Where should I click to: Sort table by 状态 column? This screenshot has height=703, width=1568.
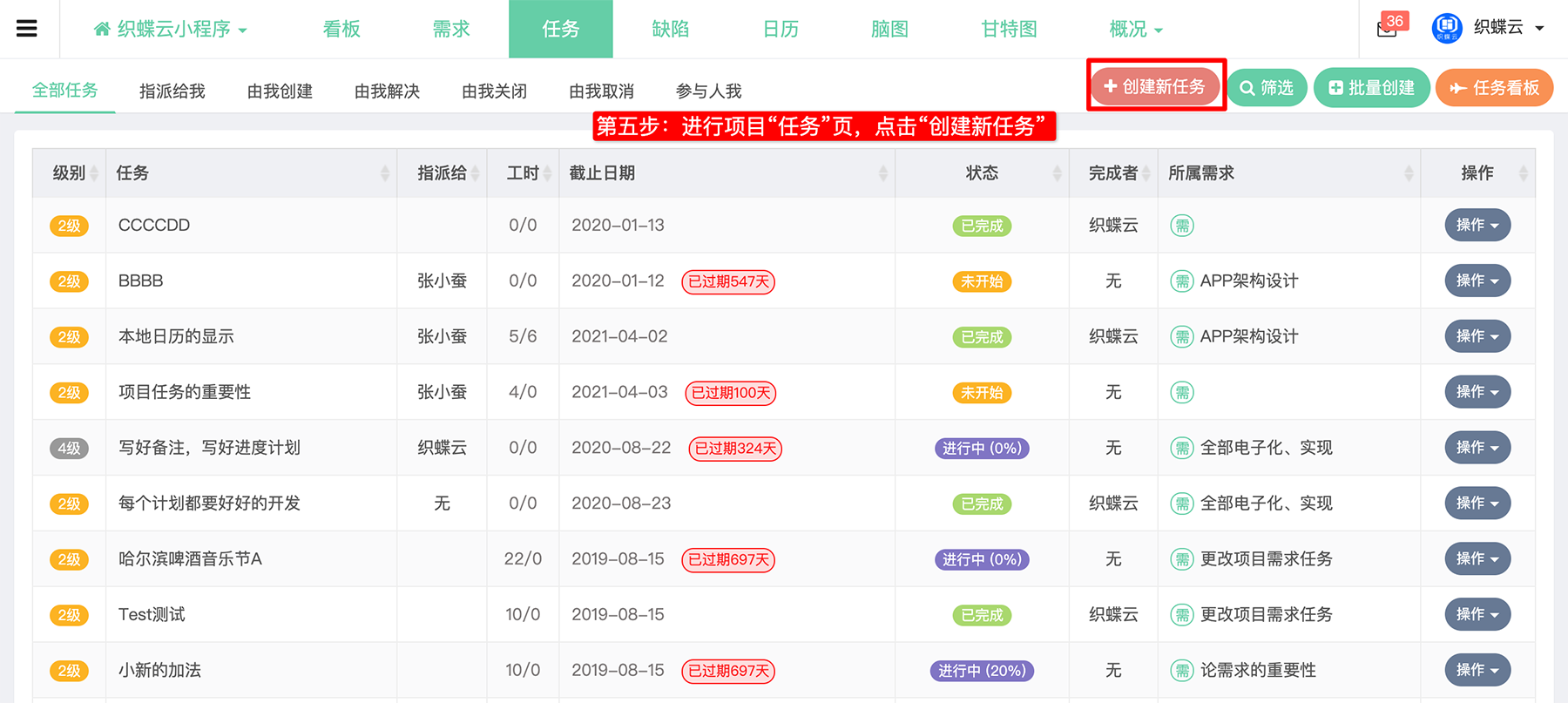coord(983,173)
